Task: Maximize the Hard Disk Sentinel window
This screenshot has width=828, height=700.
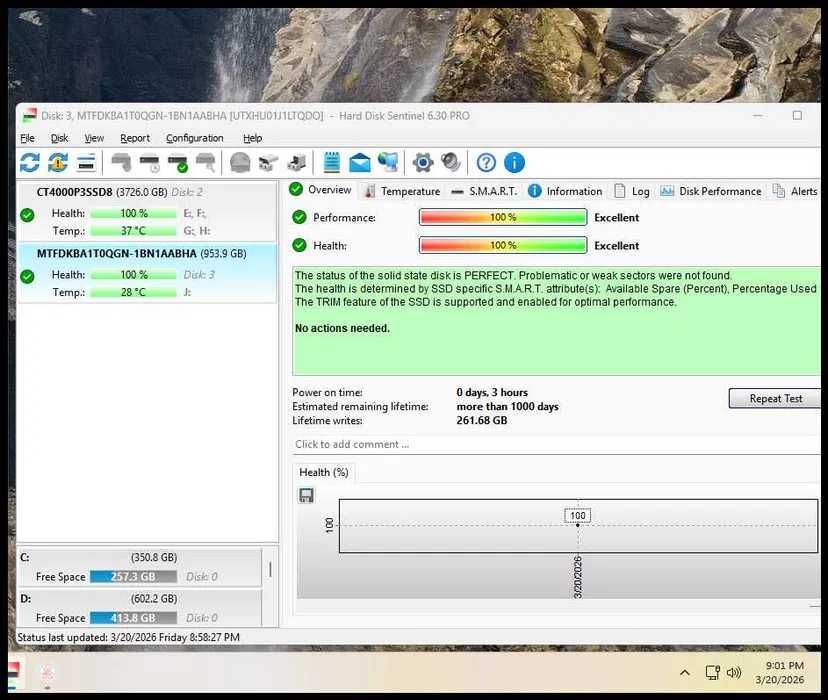Action: point(797,115)
